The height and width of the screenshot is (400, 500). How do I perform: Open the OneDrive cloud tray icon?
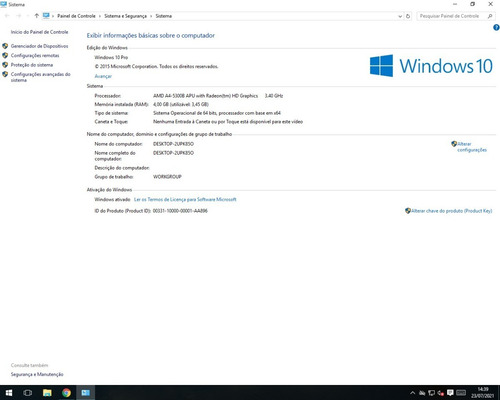point(422,393)
